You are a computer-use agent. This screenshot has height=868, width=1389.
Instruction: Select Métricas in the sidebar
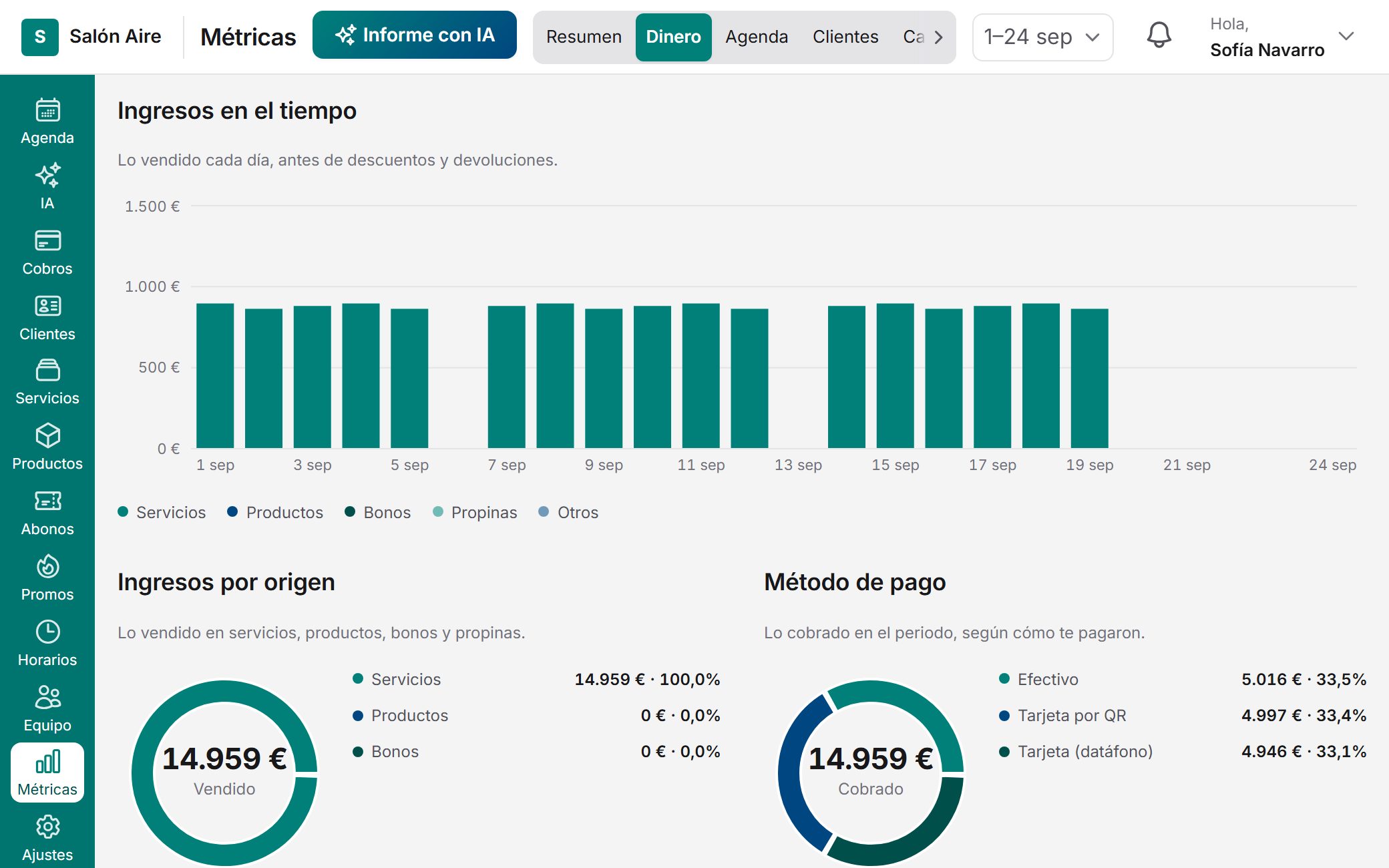click(47, 773)
